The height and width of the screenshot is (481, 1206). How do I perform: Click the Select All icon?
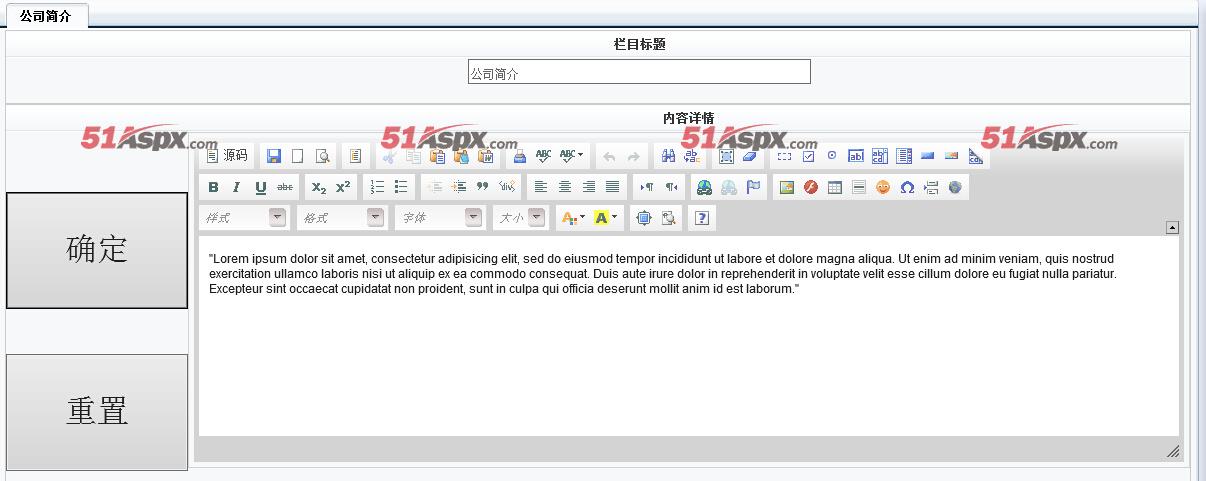click(x=727, y=156)
